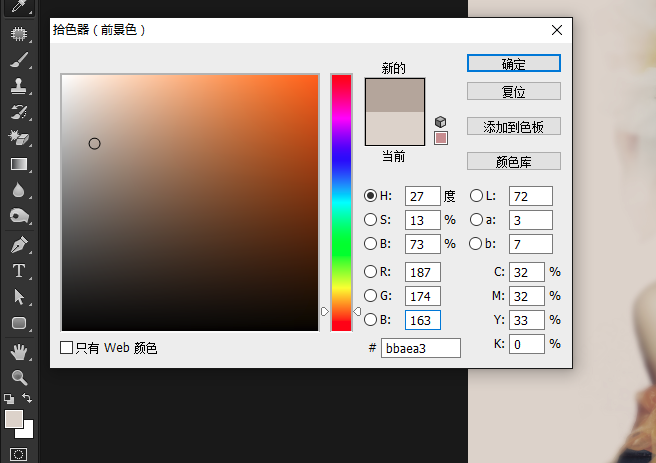The height and width of the screenshot is (463, 656).
Task: Select the Brush tool
Action: tap(19, 60)
